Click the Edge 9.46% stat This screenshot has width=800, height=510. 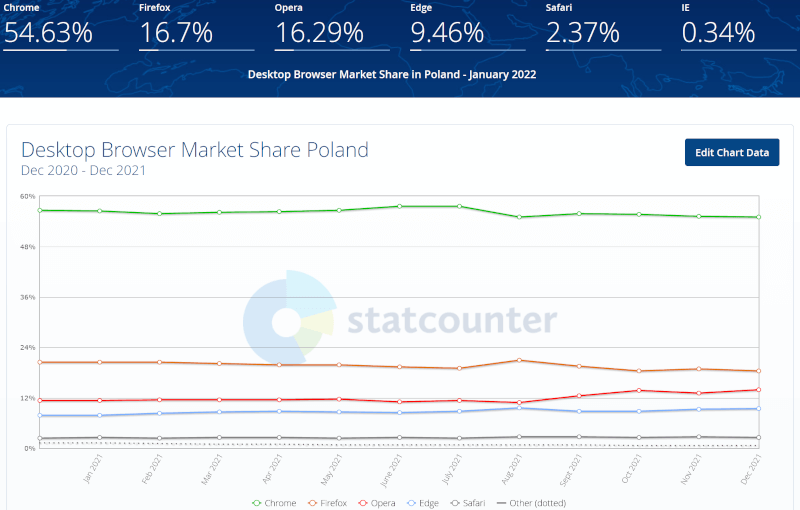click(447, 32)
